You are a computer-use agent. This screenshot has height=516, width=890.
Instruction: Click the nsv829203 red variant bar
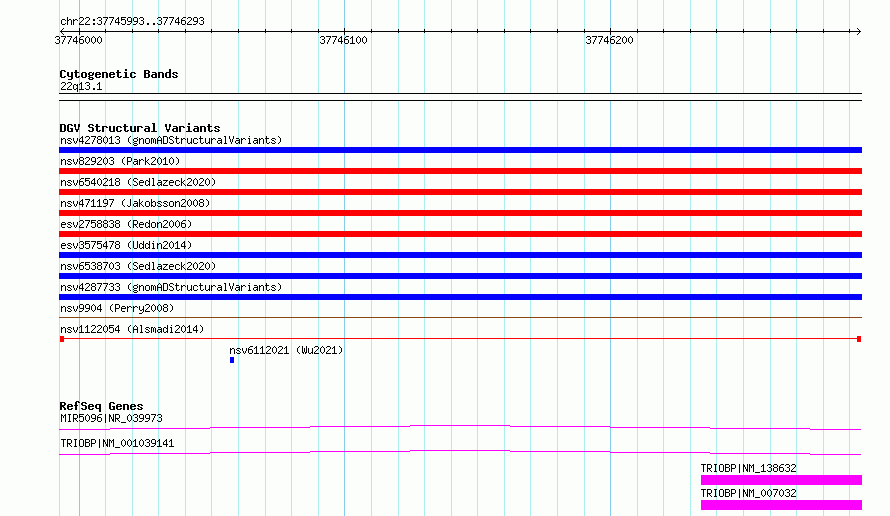[460, 171]
